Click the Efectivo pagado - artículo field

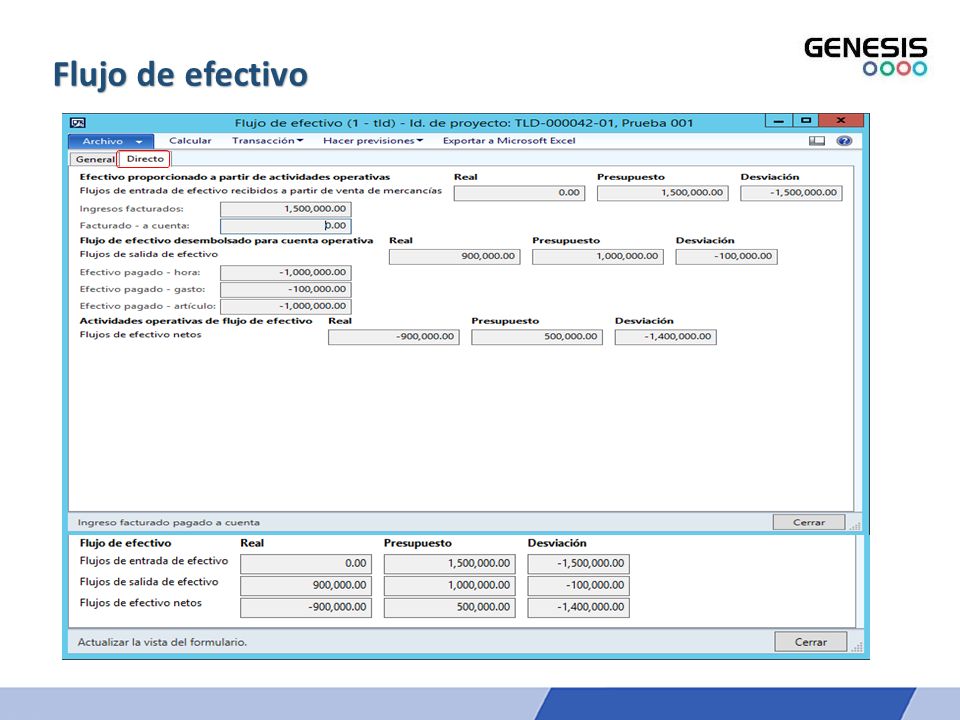coord(285,306)
